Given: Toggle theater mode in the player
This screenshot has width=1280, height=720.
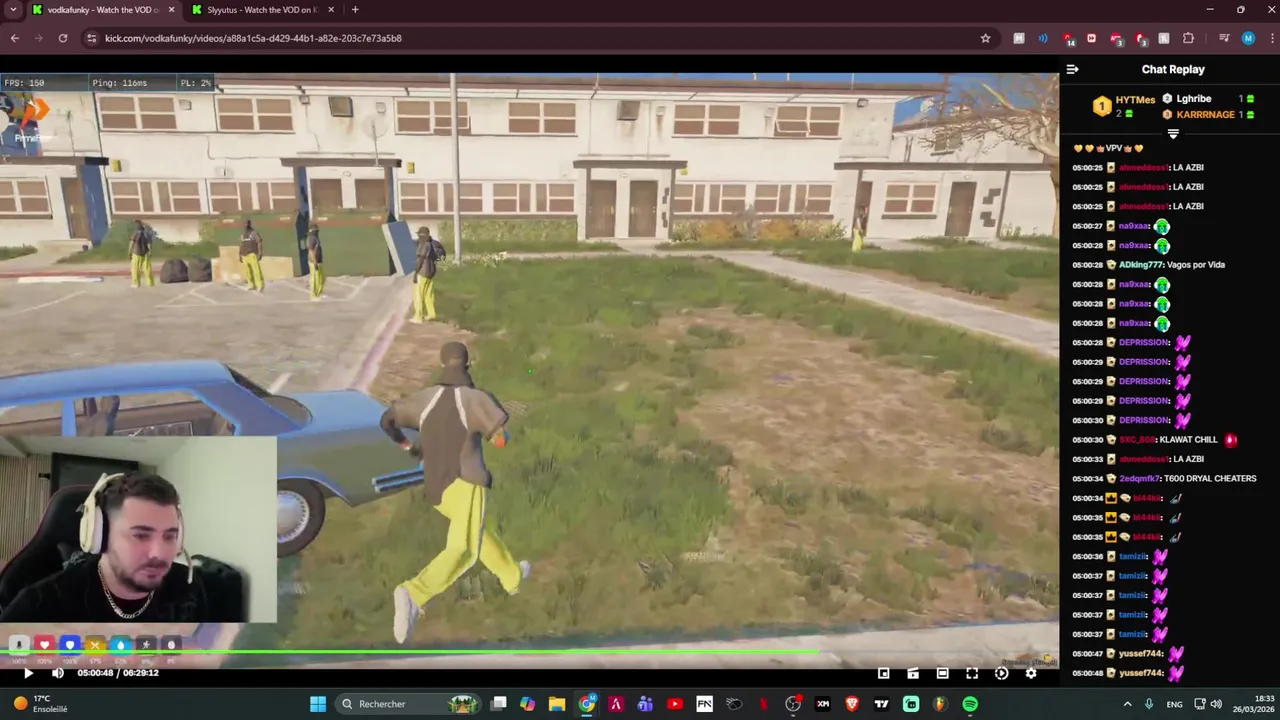Looking at the screenshot, I should (942, 673).
